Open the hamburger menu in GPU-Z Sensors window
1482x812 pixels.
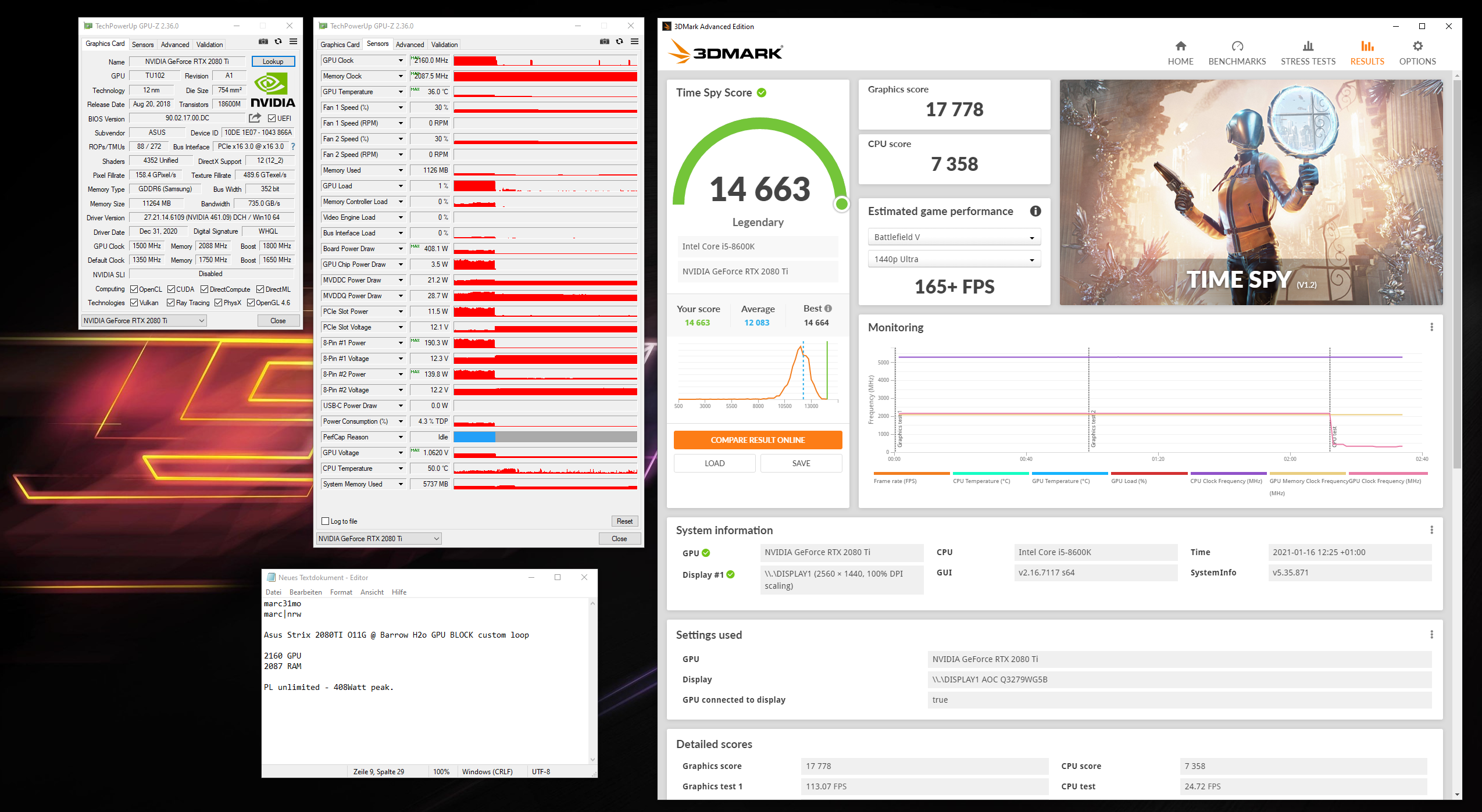point(634,41)
